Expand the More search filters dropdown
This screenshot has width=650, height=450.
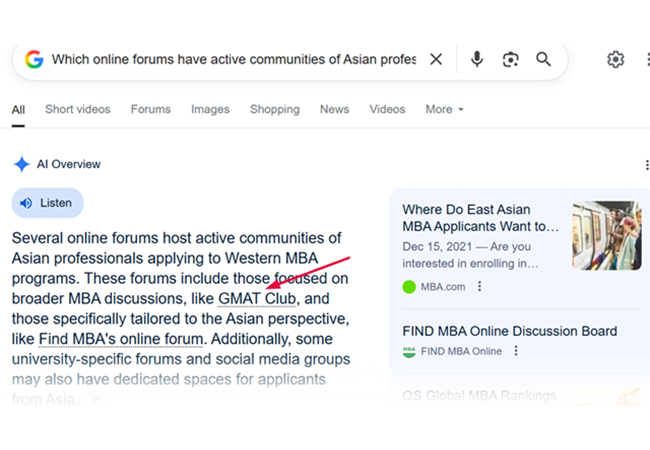pyautogui.click(x=445, y=109)
